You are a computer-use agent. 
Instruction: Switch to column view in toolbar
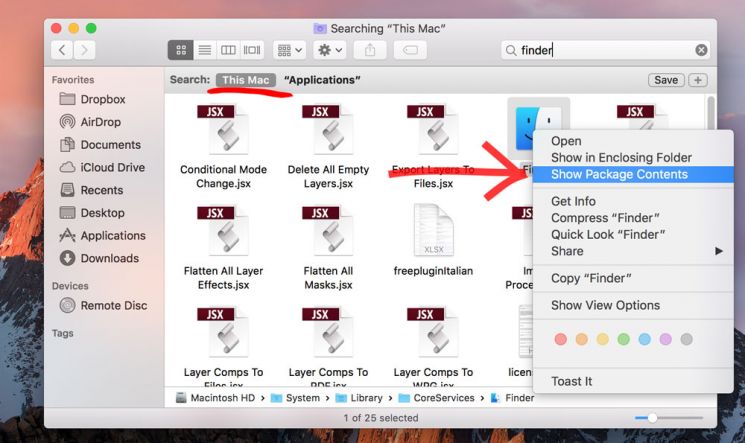pyautogui.click(x=228, y=49)
